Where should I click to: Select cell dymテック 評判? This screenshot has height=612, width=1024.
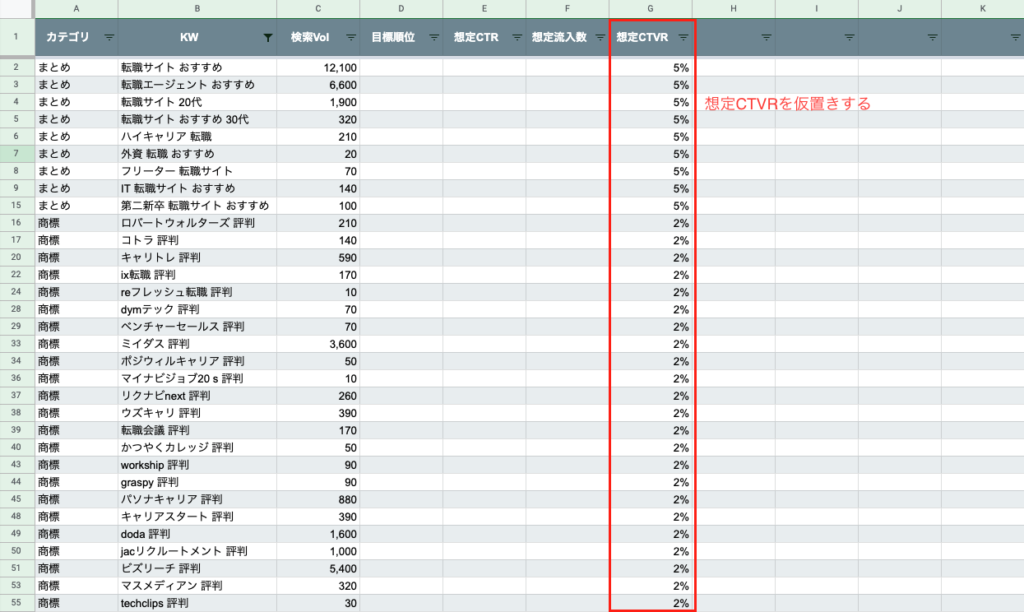pos(197,310)
